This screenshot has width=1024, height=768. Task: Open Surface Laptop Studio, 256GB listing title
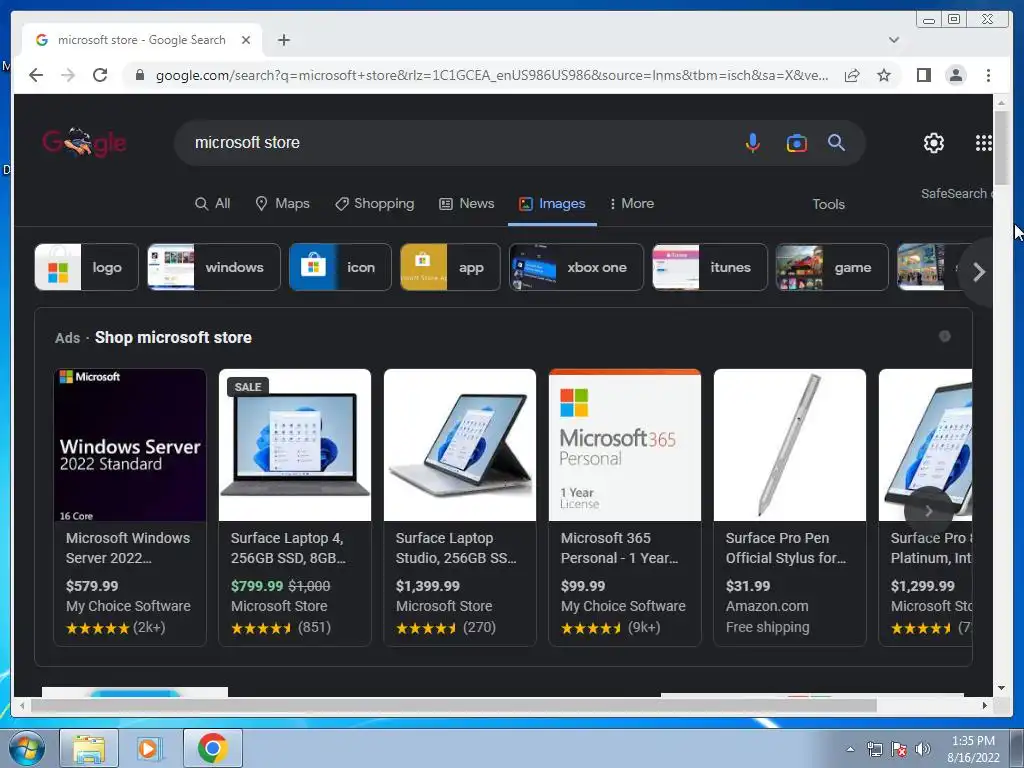coord(456,548)
